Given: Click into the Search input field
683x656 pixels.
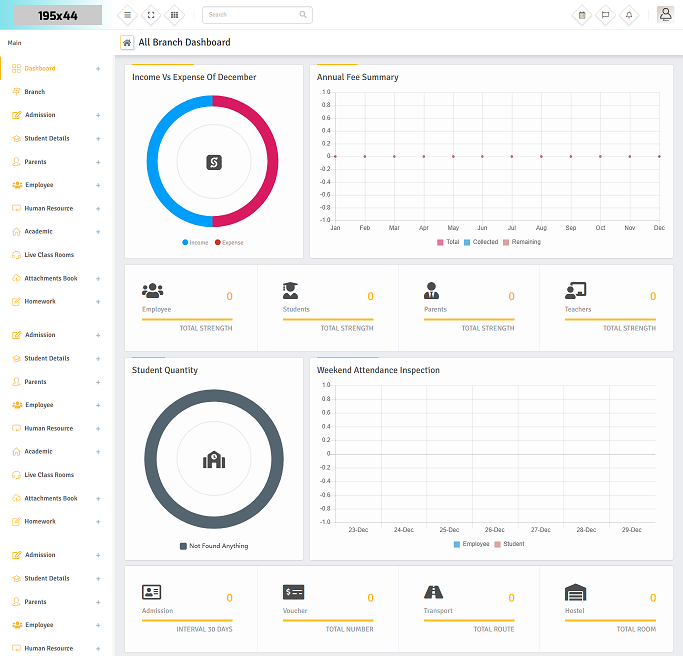Looking at the screenshot, I should pyautogui.click(x=252, y=15).
